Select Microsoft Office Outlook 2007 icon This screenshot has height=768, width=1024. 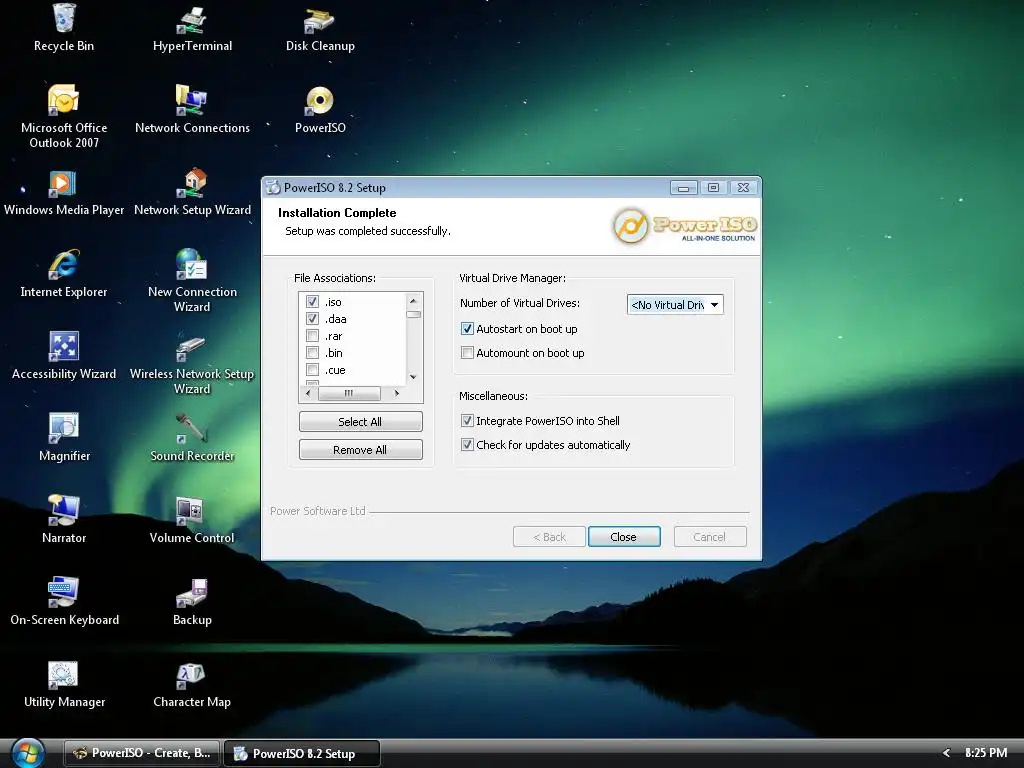pos(64,116)
